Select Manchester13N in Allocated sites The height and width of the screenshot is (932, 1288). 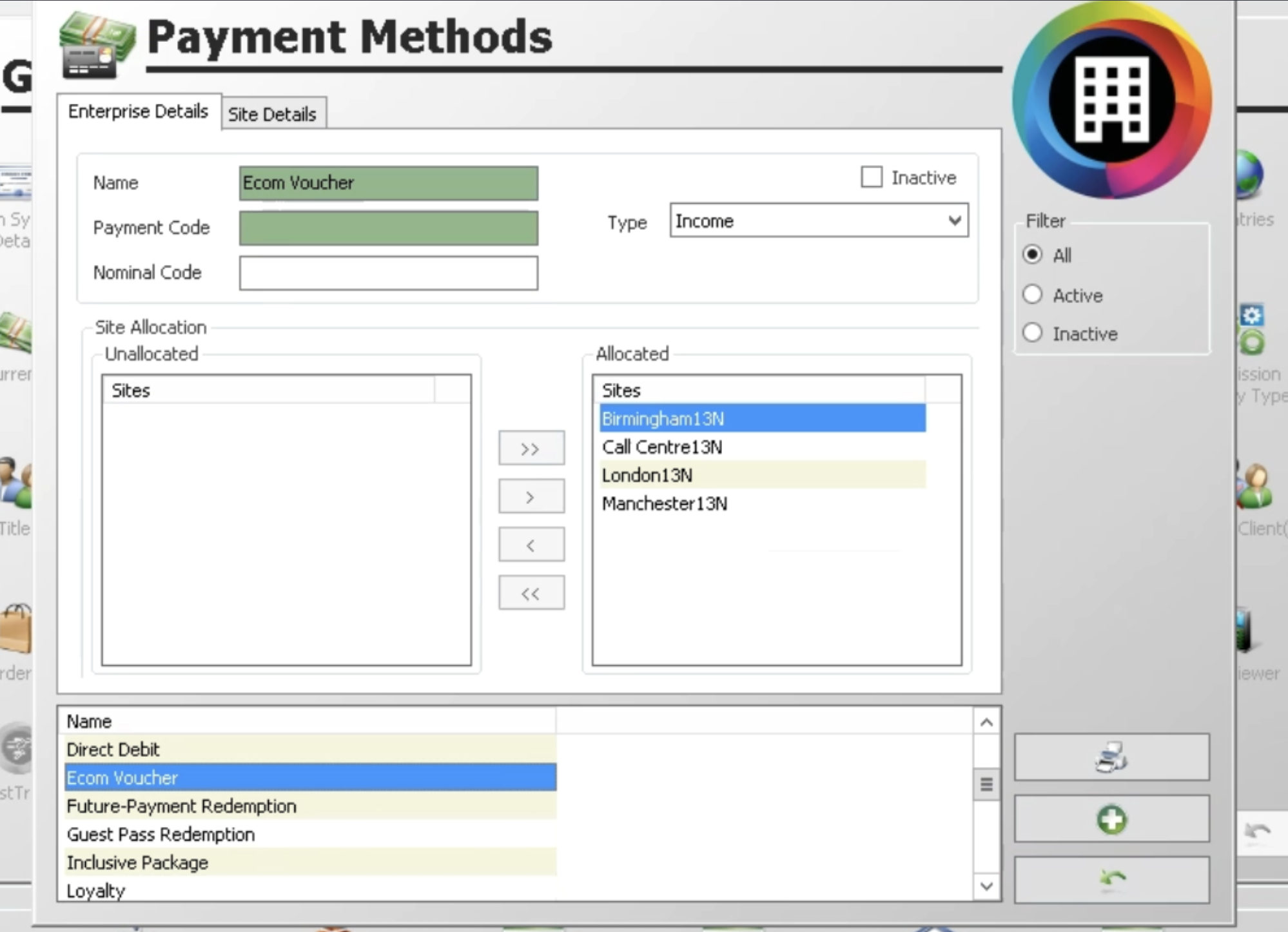point(664,503)
